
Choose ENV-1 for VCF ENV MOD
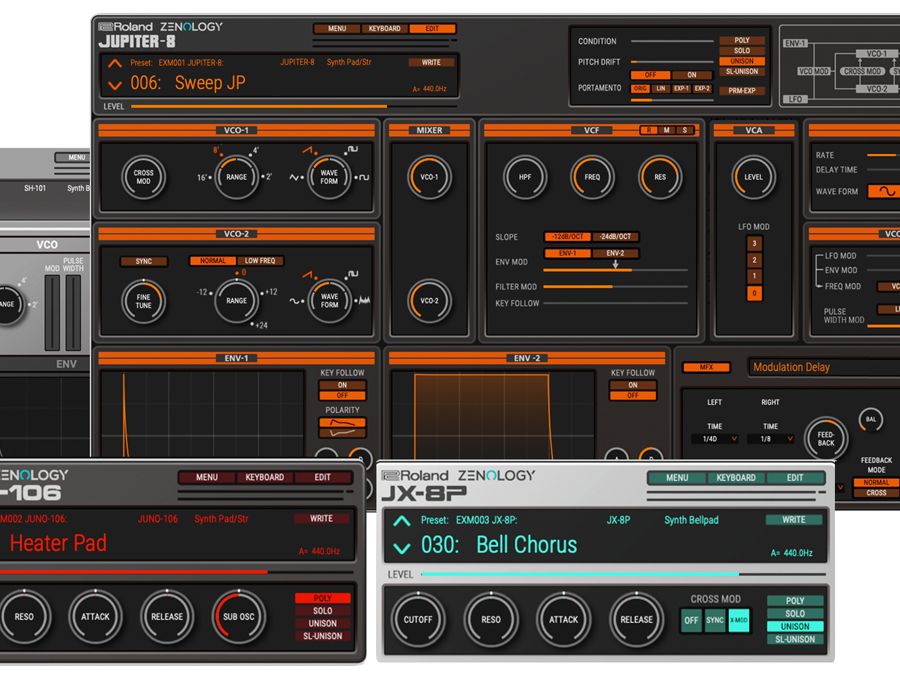pos(567,253)
